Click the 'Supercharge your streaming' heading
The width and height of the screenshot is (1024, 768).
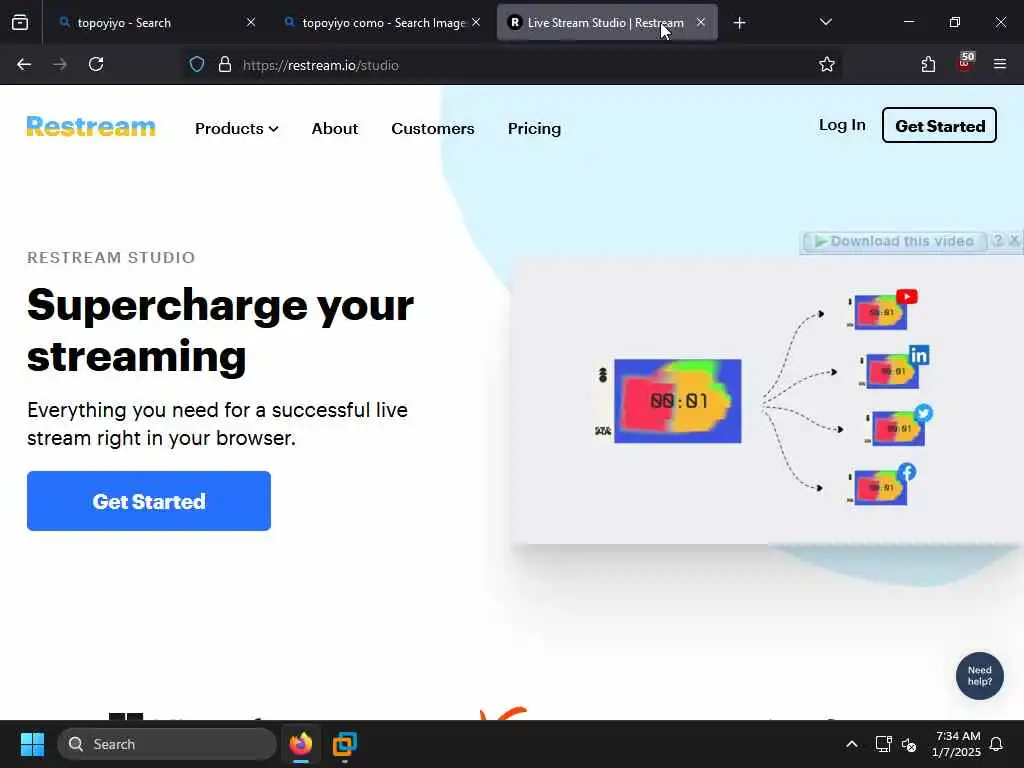pos(220,330)
